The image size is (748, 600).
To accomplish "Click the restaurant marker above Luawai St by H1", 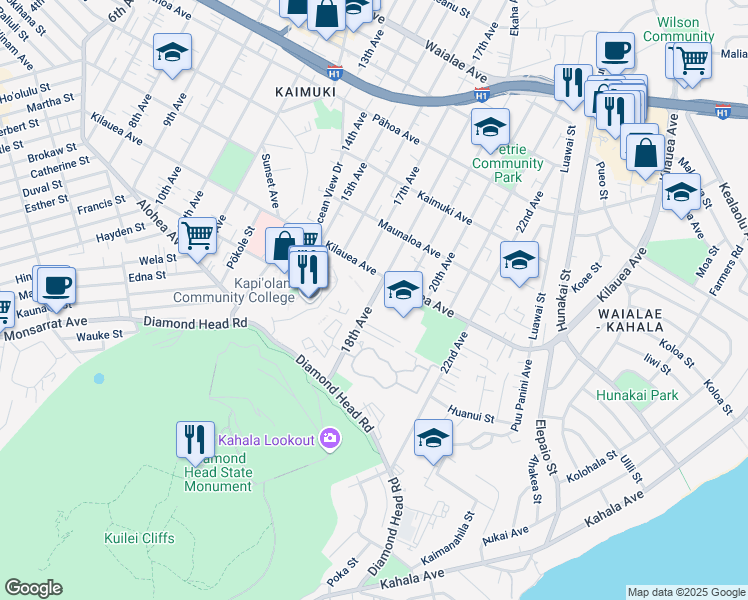I will point(571,85).
